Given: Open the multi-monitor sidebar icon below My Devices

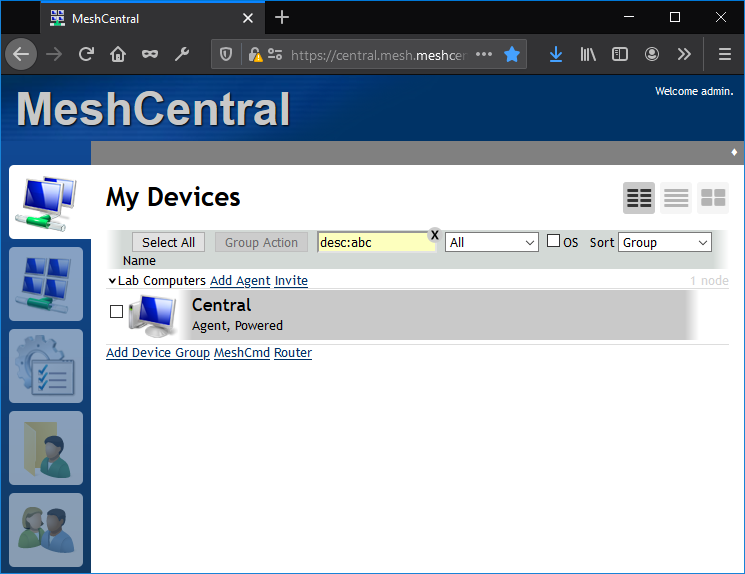Looking at the screenshot, I should pos(46,284).
